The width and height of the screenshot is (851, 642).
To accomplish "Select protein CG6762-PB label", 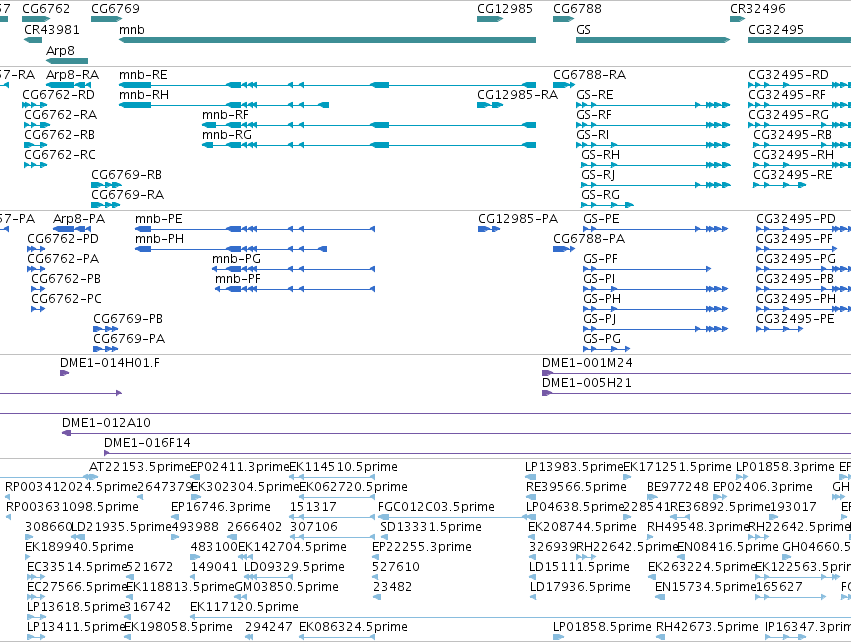I will coord(66,279).
